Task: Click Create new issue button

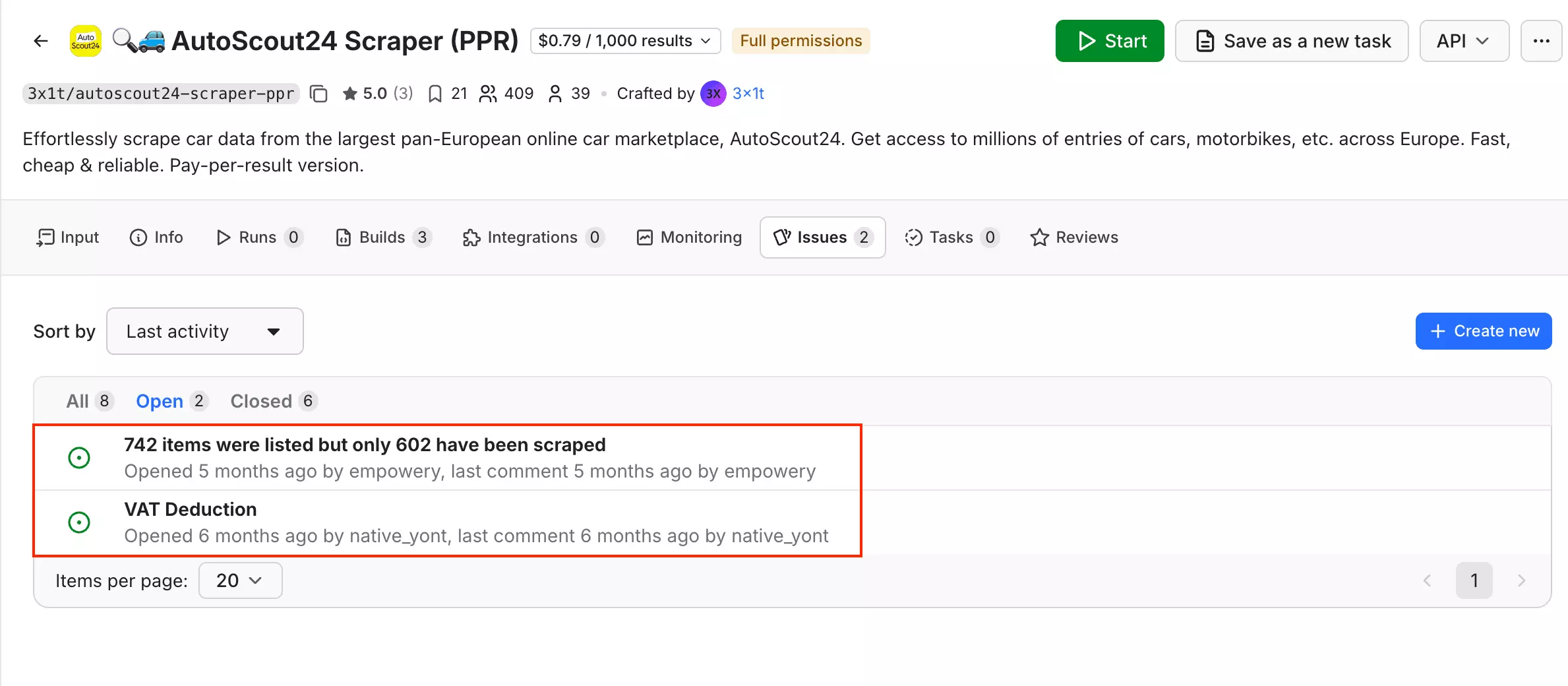Action: [x=1484, y=331]
